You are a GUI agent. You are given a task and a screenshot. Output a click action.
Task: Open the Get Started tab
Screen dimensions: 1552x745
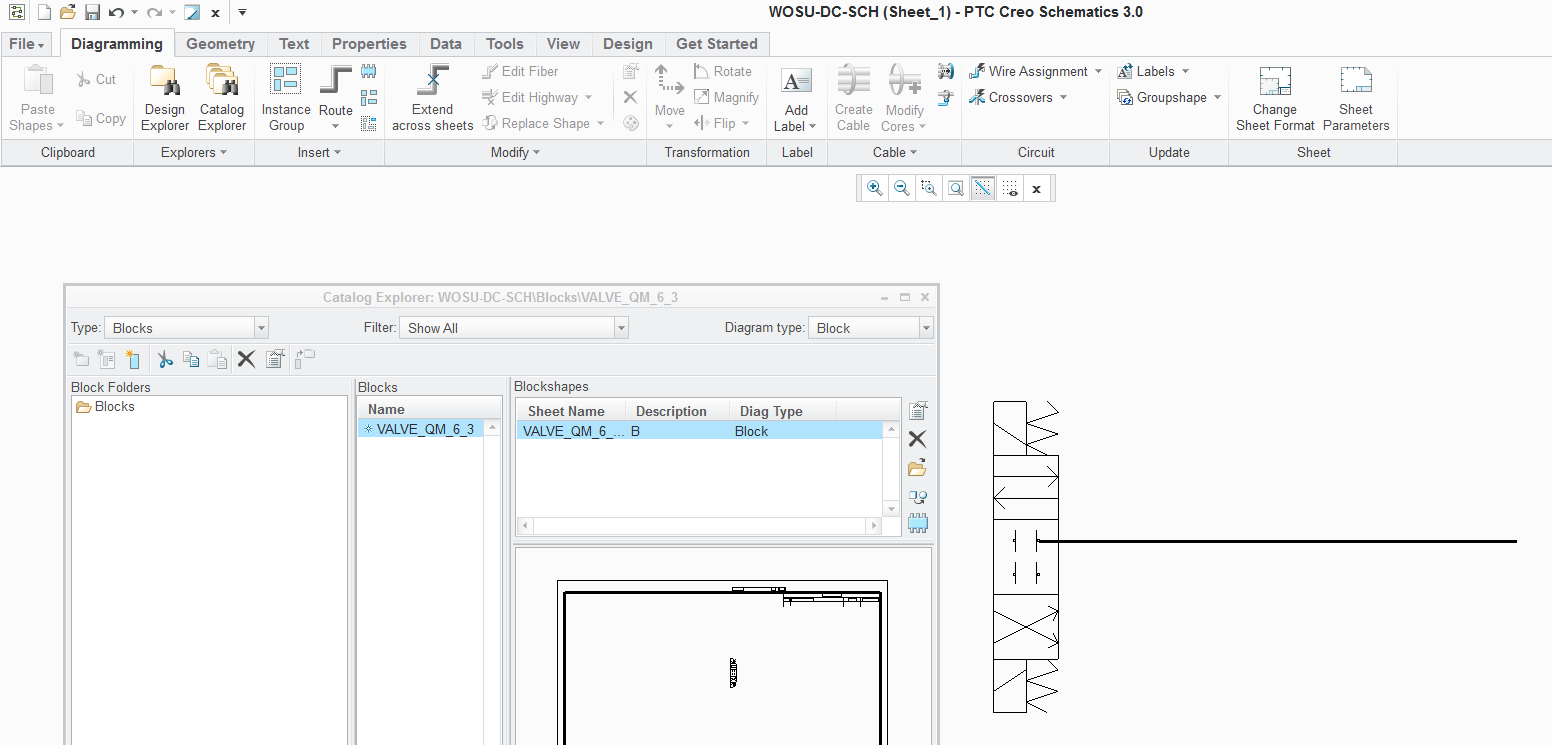[717, 44]
